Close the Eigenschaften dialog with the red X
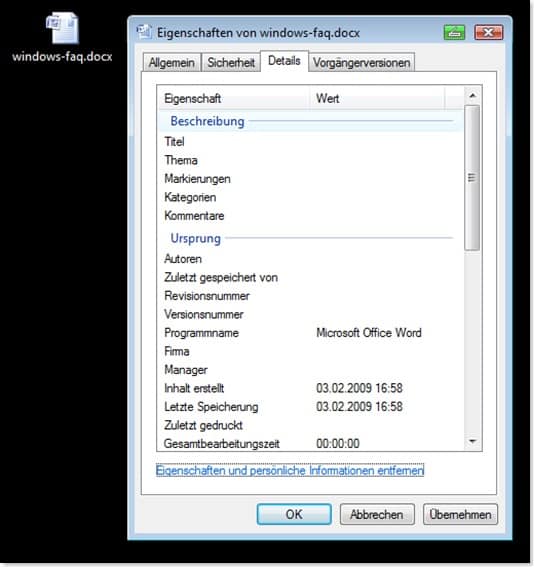The image size is (534, 567). (488, 33)
